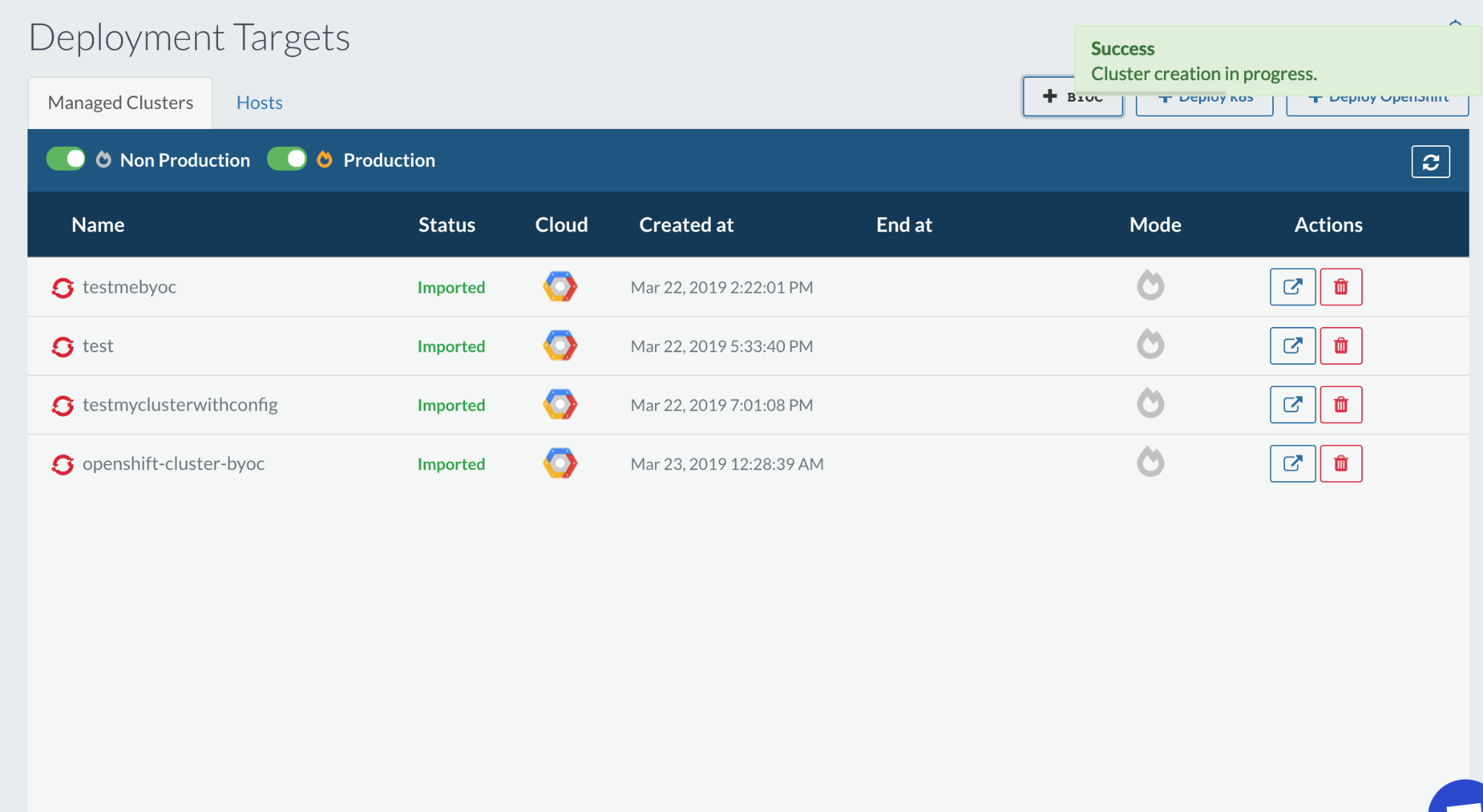
Task: Switch to the Hosts tab
Action: (x=259, y=102)
